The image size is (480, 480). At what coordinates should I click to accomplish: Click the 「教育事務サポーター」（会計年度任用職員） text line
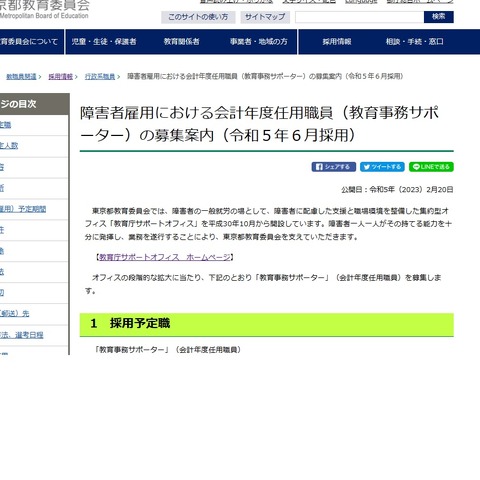pos(168,350)
